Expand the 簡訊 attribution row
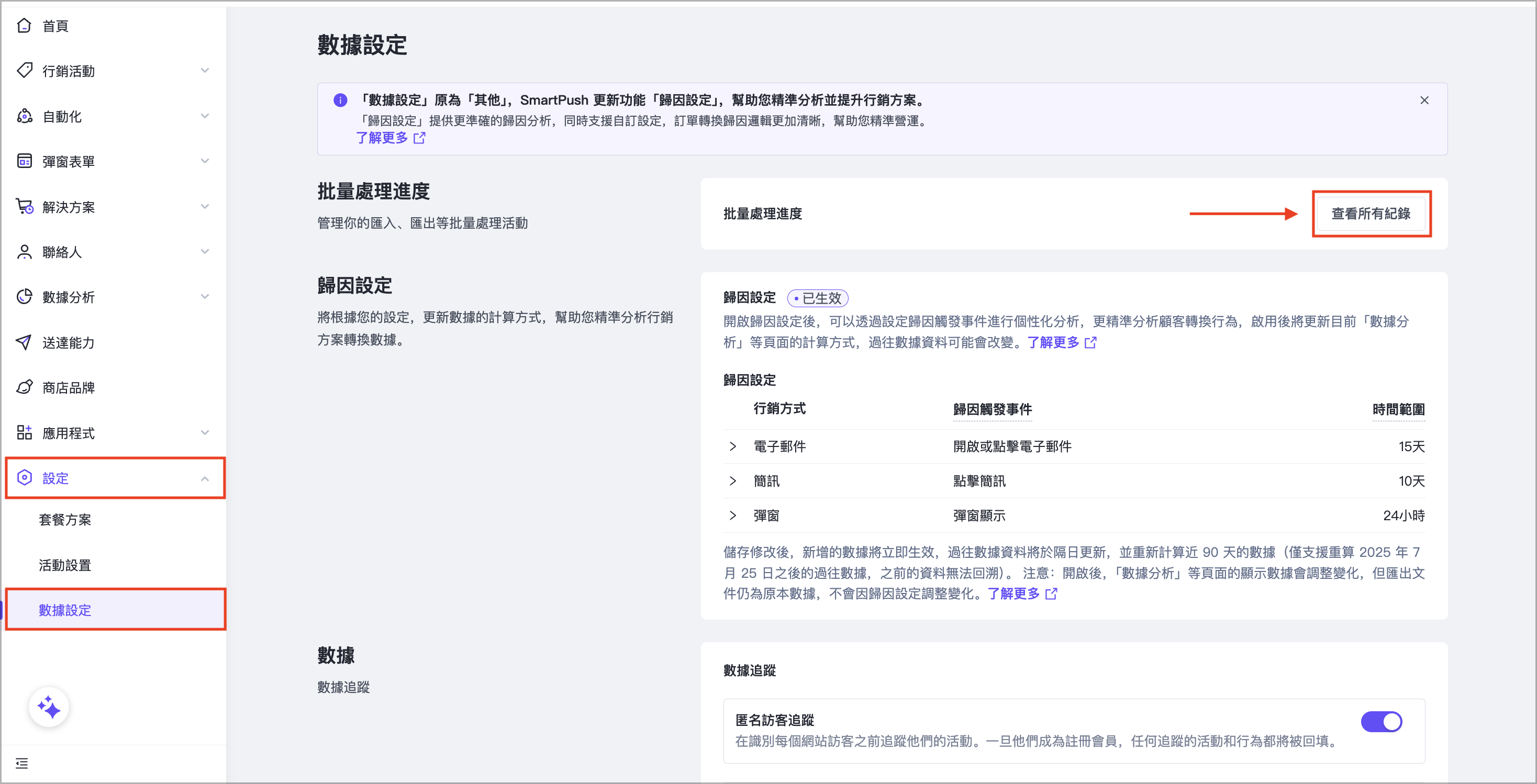 click(x=733, y=481)
